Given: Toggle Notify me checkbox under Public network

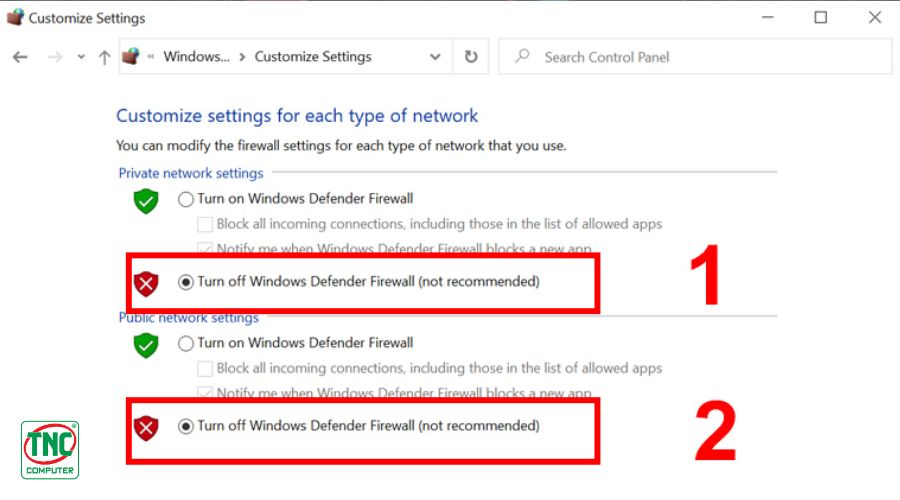Looking at the screenshot, I should [204, 393].
